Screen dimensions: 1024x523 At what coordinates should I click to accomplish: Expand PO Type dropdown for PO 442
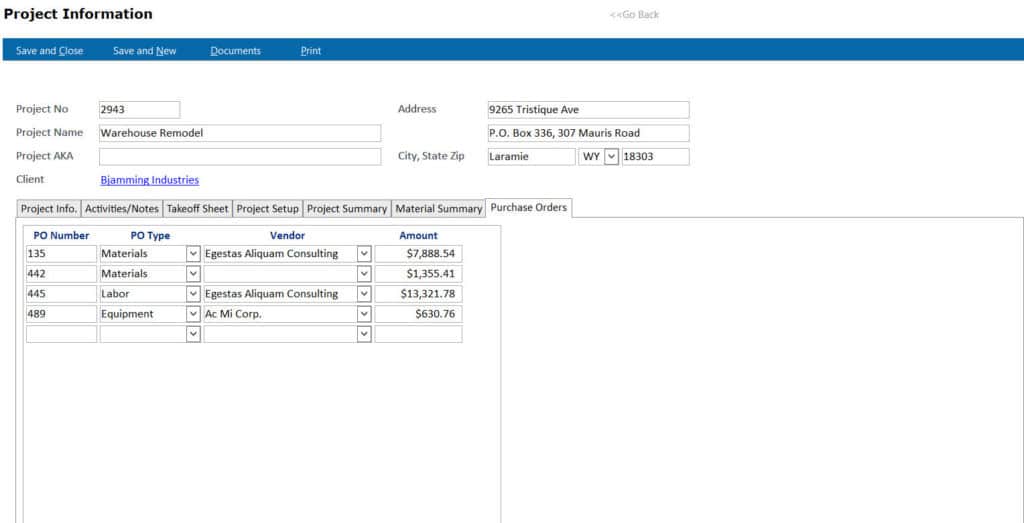(x=193, y=274)
